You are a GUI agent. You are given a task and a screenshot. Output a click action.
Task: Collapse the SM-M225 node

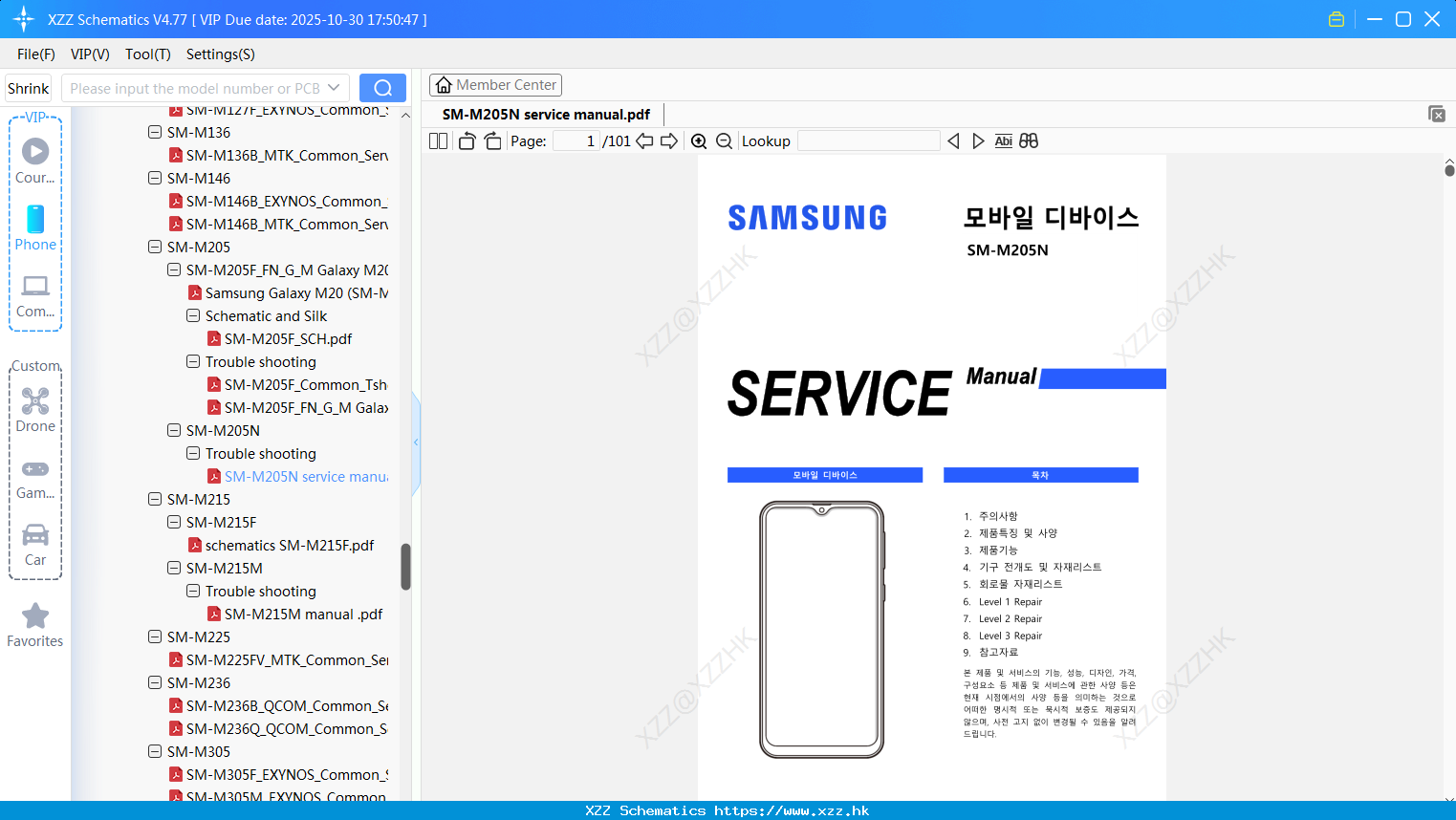tap(155, 637)
